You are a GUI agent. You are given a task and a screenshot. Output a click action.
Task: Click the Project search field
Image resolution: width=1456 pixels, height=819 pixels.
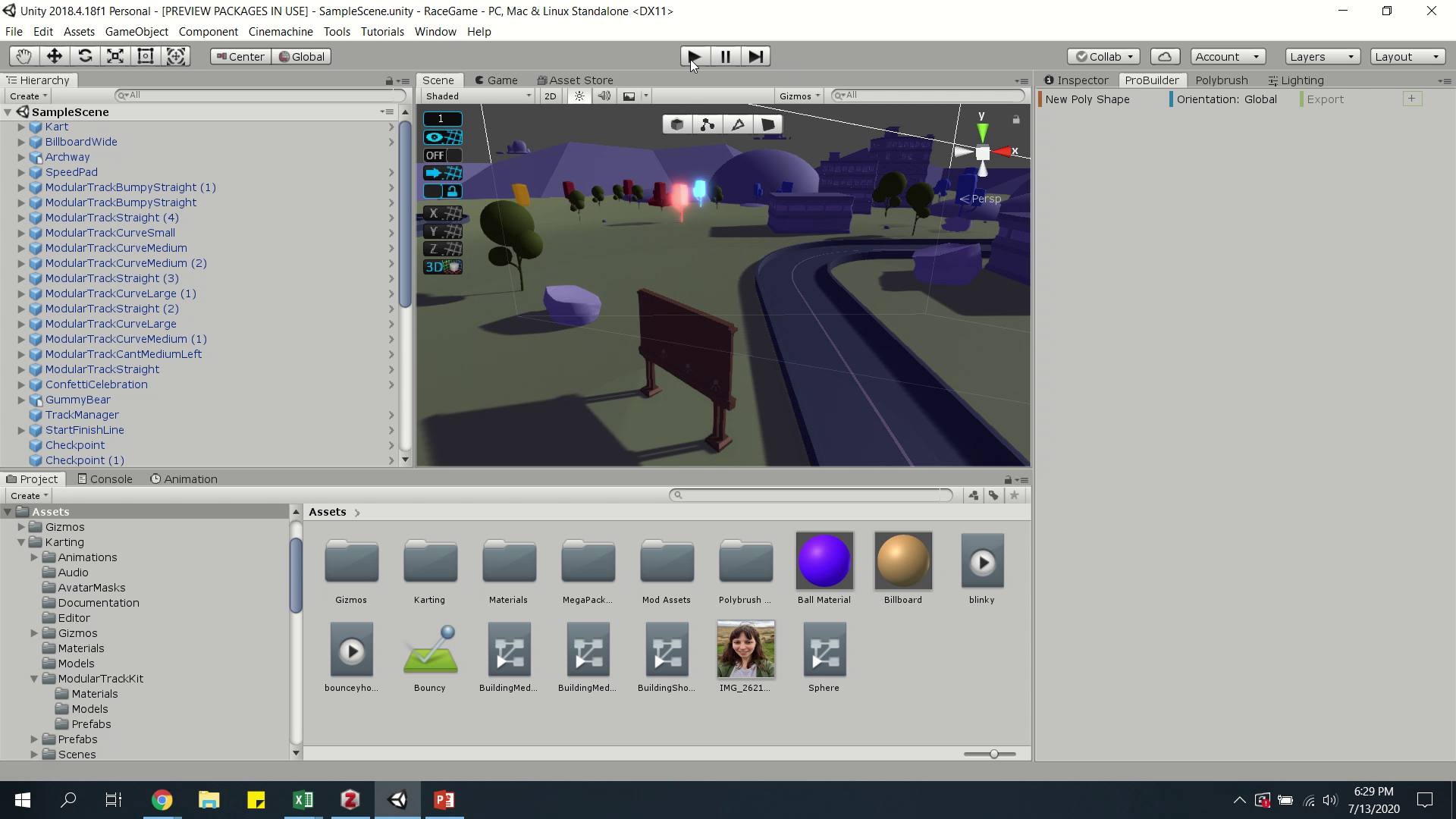click(811, 495)
